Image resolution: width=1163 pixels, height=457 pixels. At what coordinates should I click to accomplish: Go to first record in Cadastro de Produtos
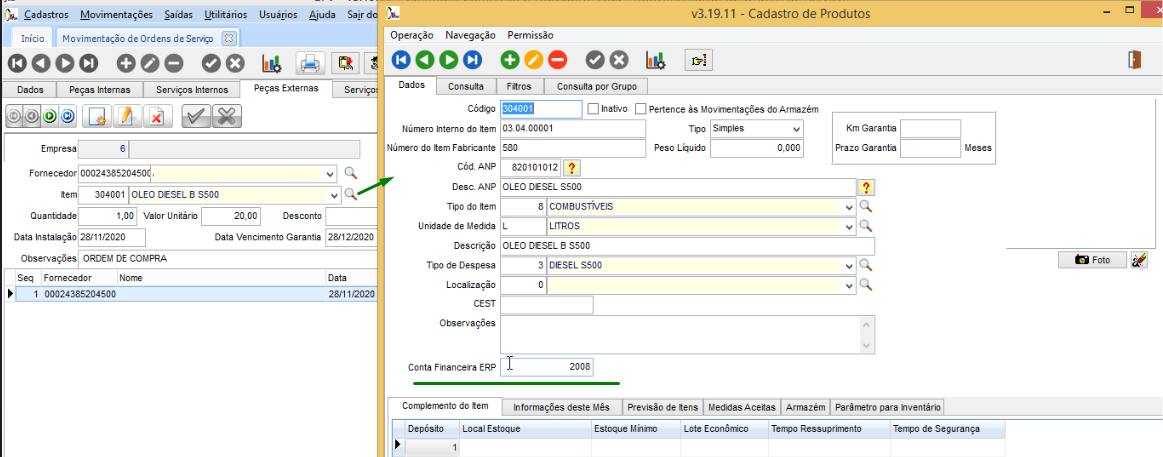coord(401,60)
